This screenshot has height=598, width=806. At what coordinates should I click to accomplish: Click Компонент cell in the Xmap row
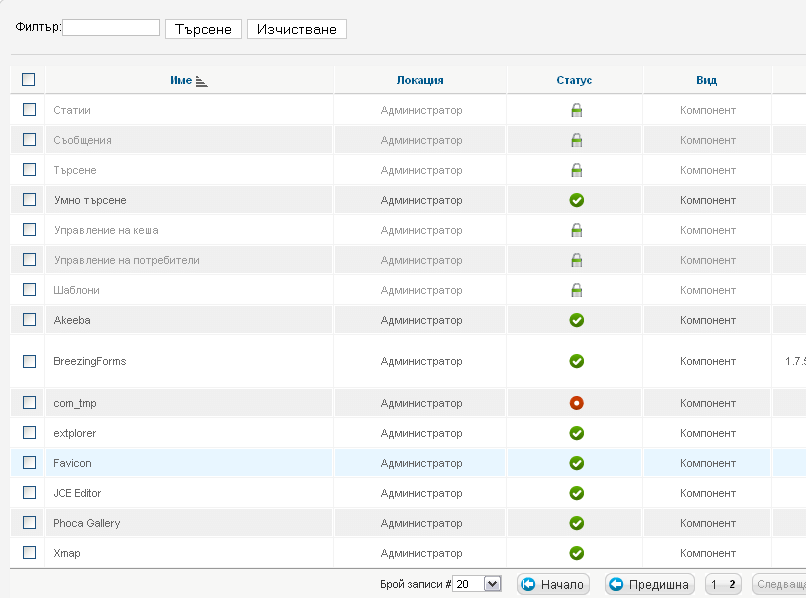708,553
